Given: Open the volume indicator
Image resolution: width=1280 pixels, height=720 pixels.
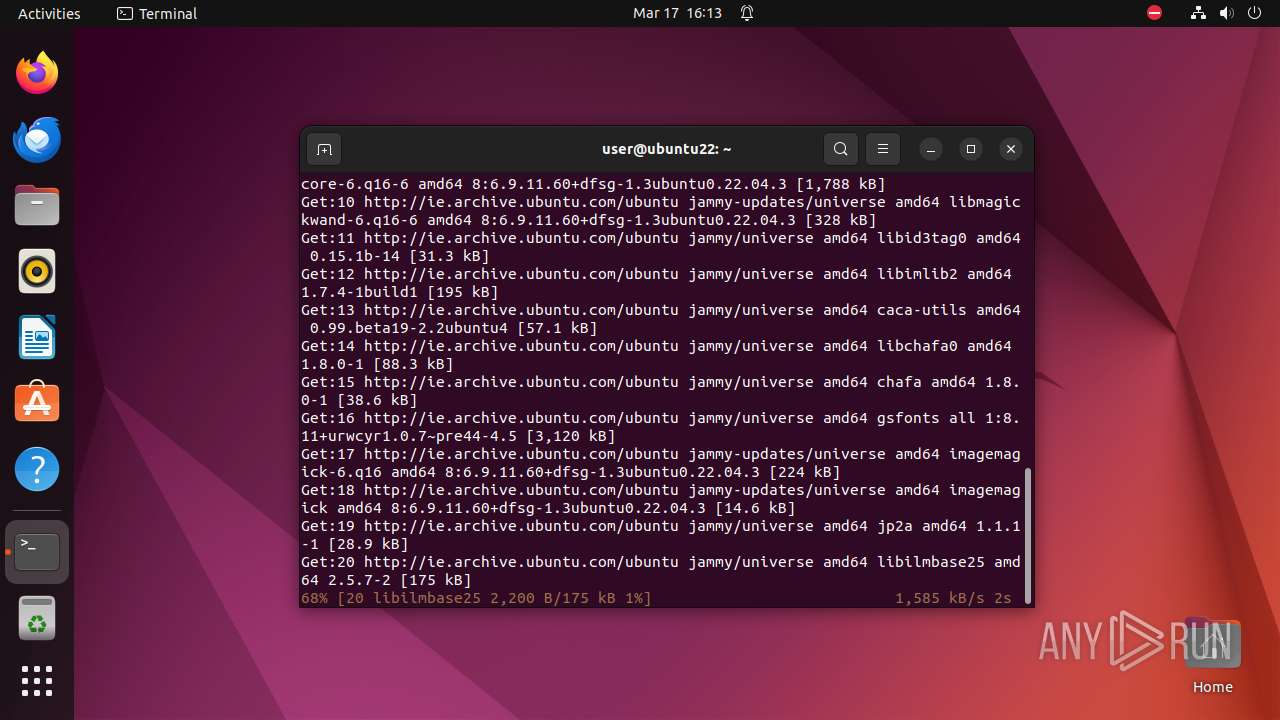Looking at the screenshot, I should coord(1226,13).
